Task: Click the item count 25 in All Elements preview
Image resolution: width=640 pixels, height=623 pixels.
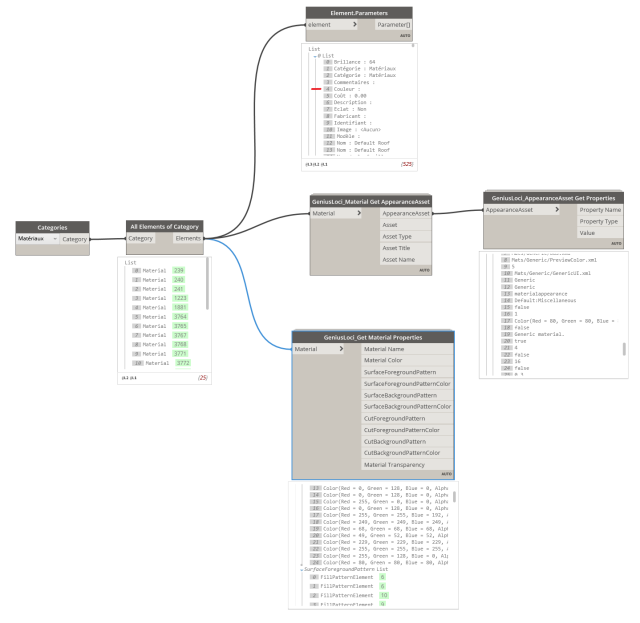Action: click(x=203, y=378)
